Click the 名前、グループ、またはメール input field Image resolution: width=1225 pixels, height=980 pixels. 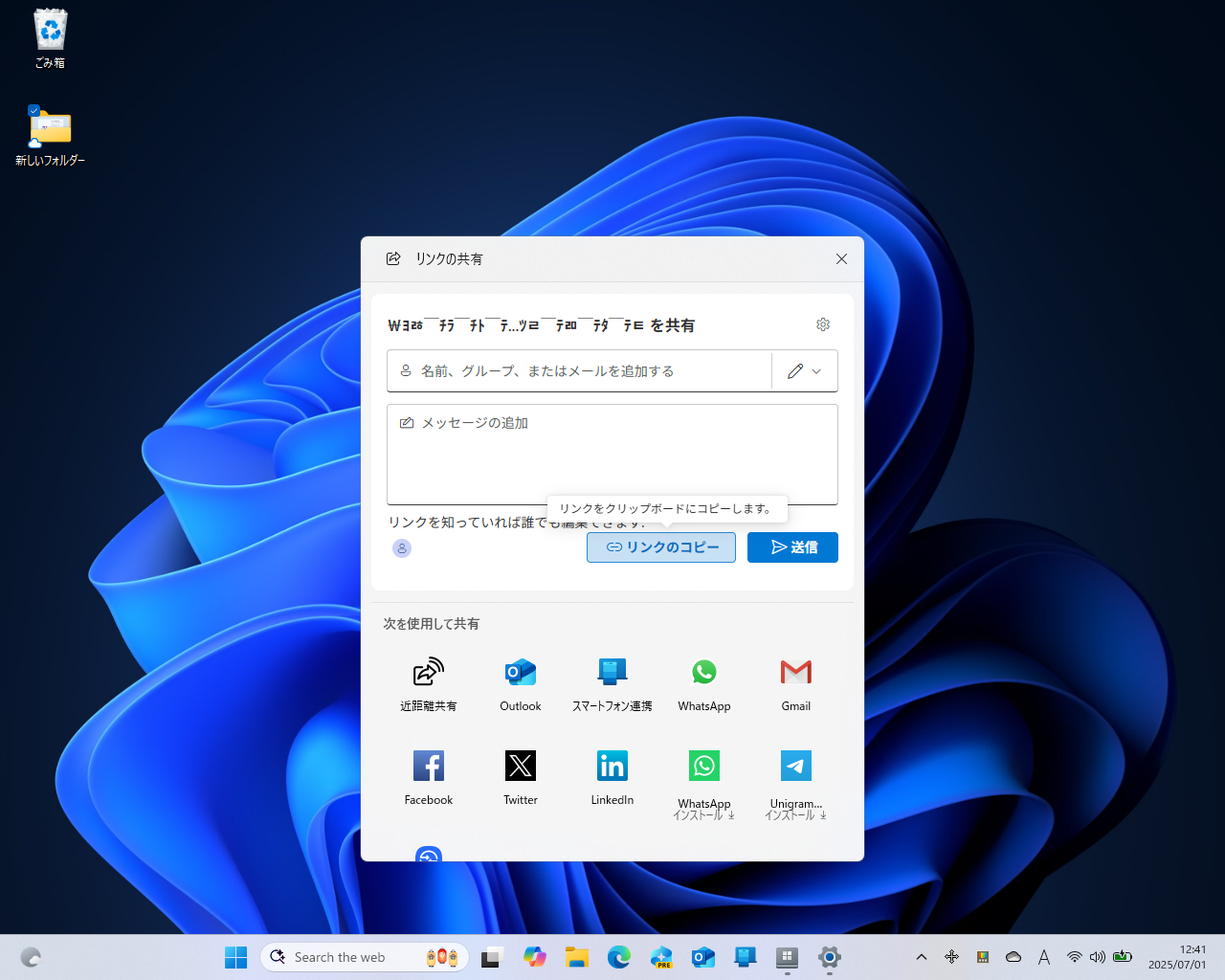pos(574,370)
